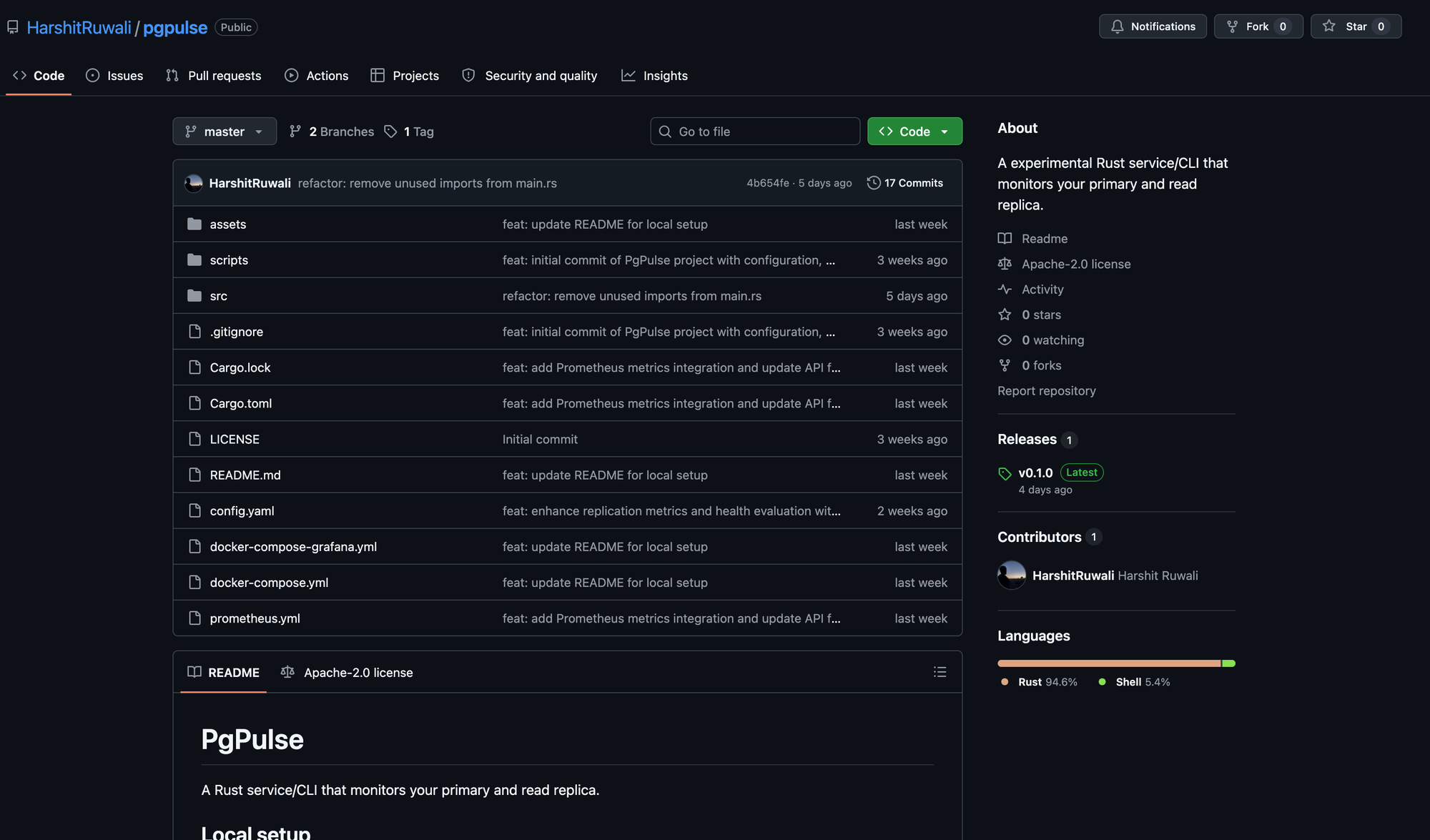
Task: Click the star icon beside 0 stars
Action: (x=1005, y=315)
